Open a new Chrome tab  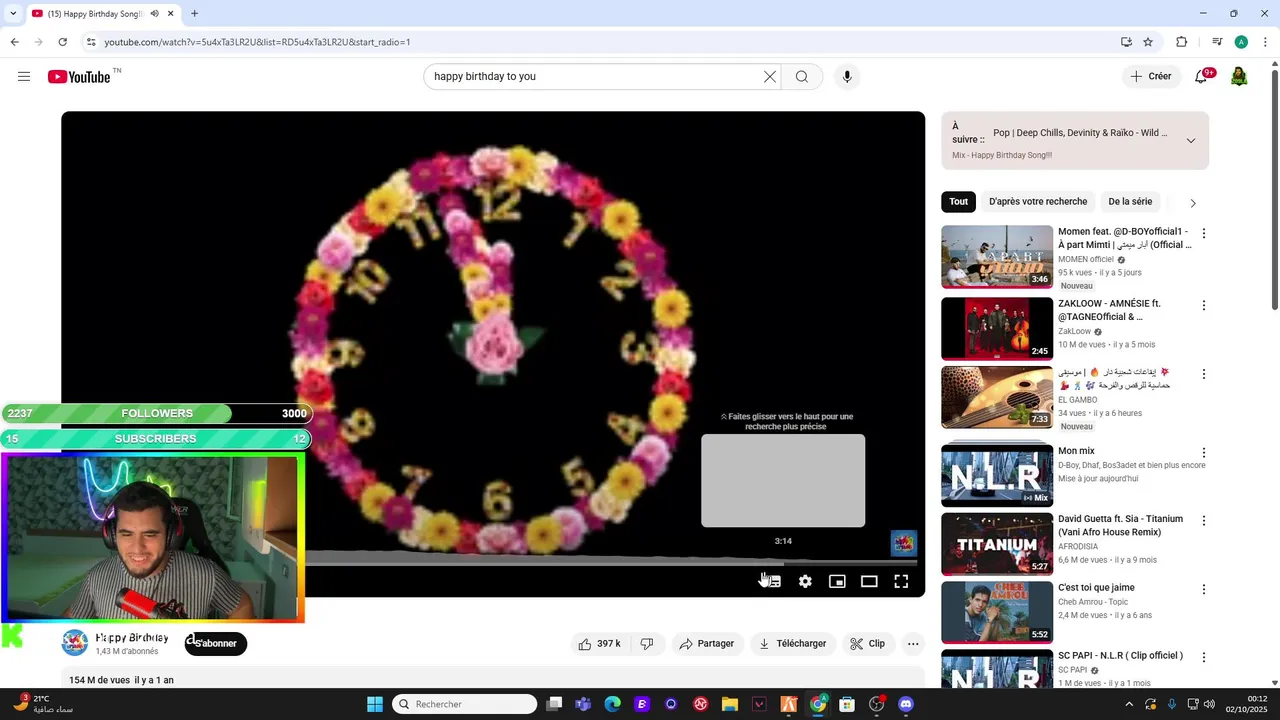(x=194, y=14)
